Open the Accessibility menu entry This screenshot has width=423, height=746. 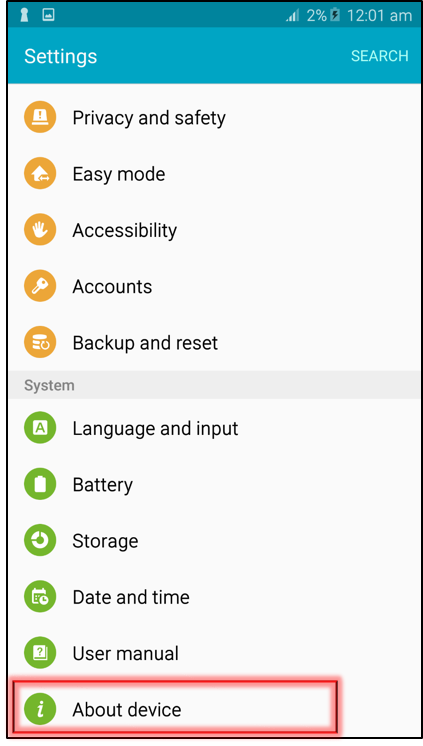click(214, 229)
